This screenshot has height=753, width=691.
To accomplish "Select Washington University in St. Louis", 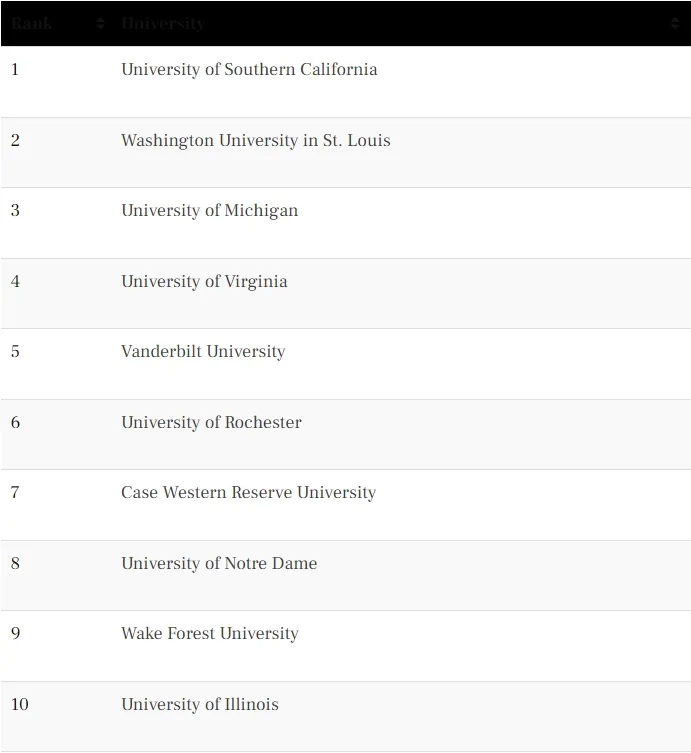I will pyautogui.click(x=256, y=140).
